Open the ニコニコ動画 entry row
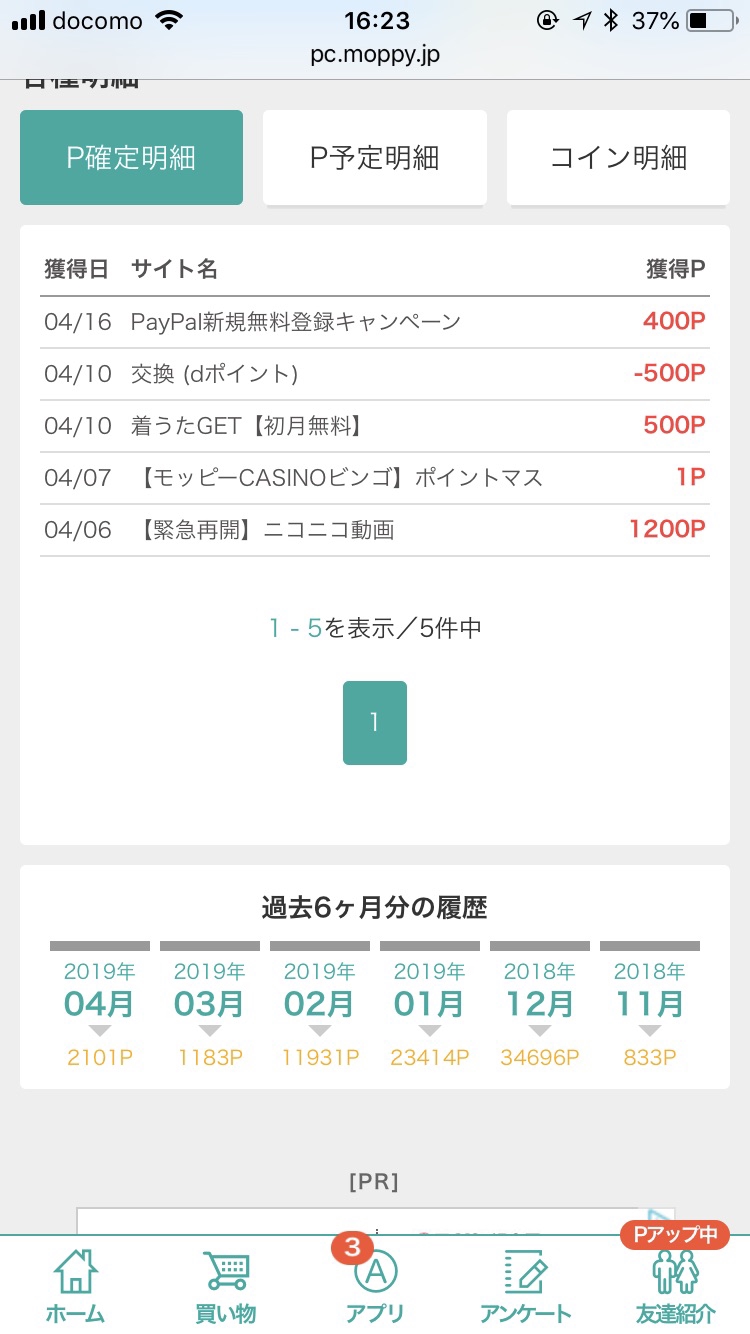The height and width of the screenshot is (1334, 750). click(375, 530)
